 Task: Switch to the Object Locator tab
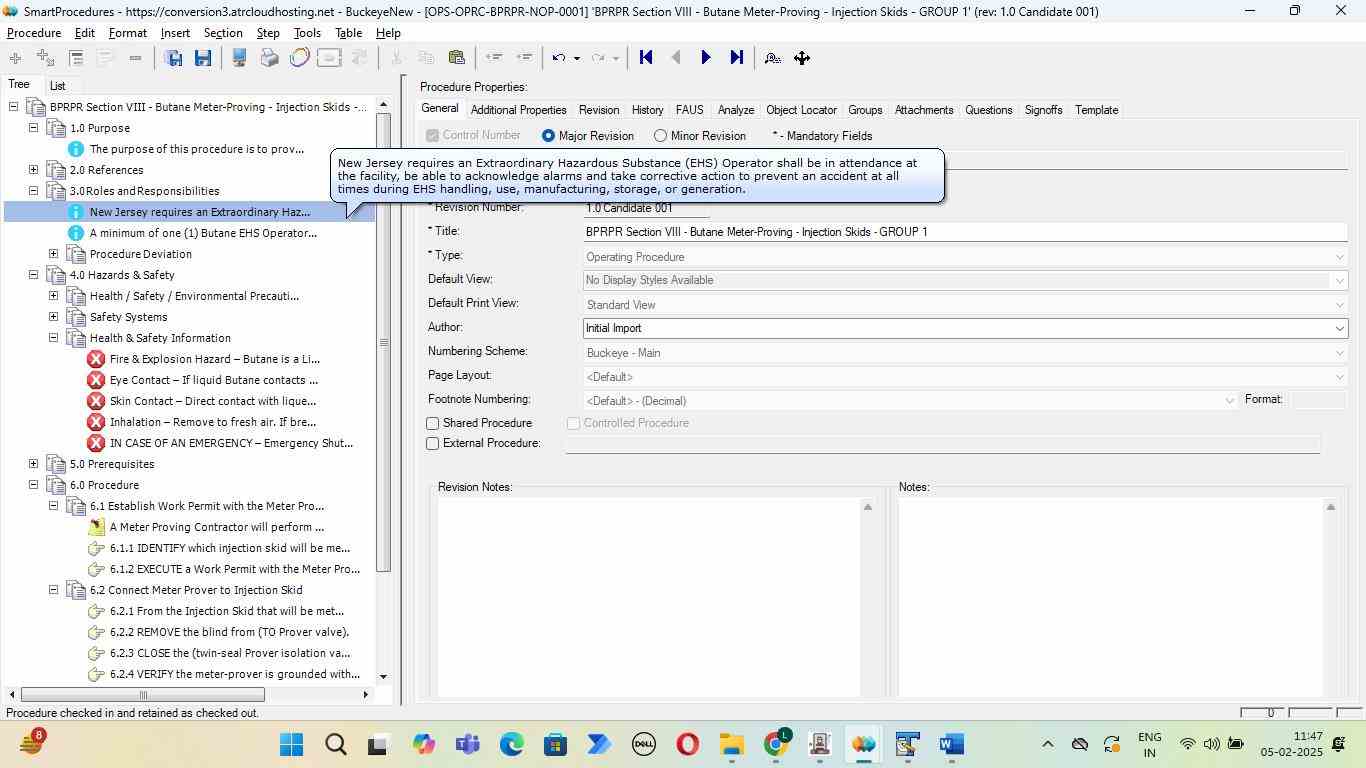coord(801,110)
